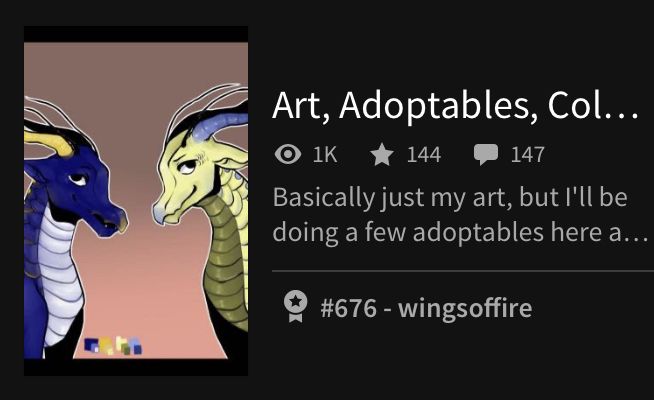Click the yellow dragon's blue horn
The image size is (654, 400).
pyautogui.click(x=219, y=123)
